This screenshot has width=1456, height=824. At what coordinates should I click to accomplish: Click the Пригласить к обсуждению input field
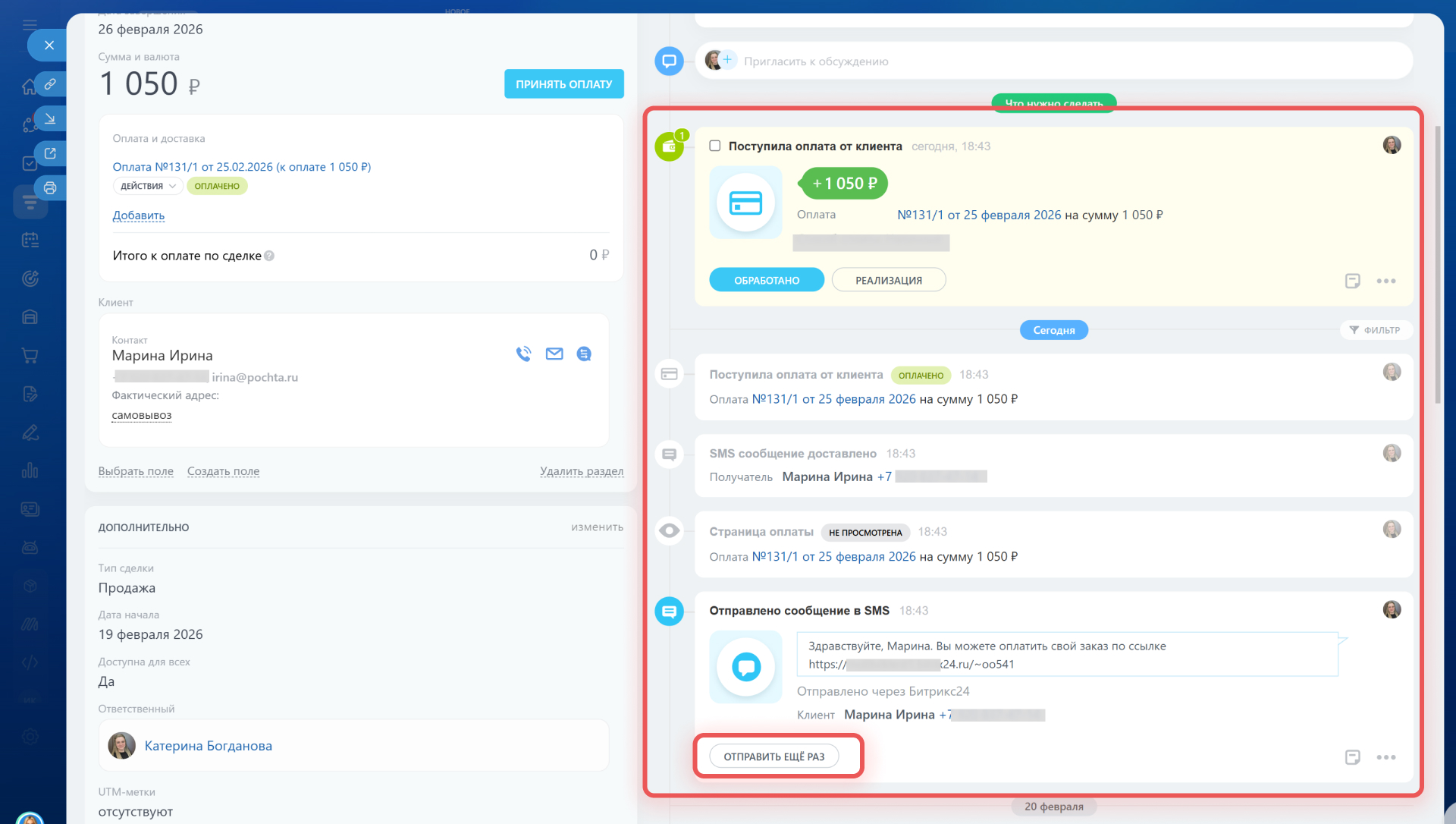(816, 61)
